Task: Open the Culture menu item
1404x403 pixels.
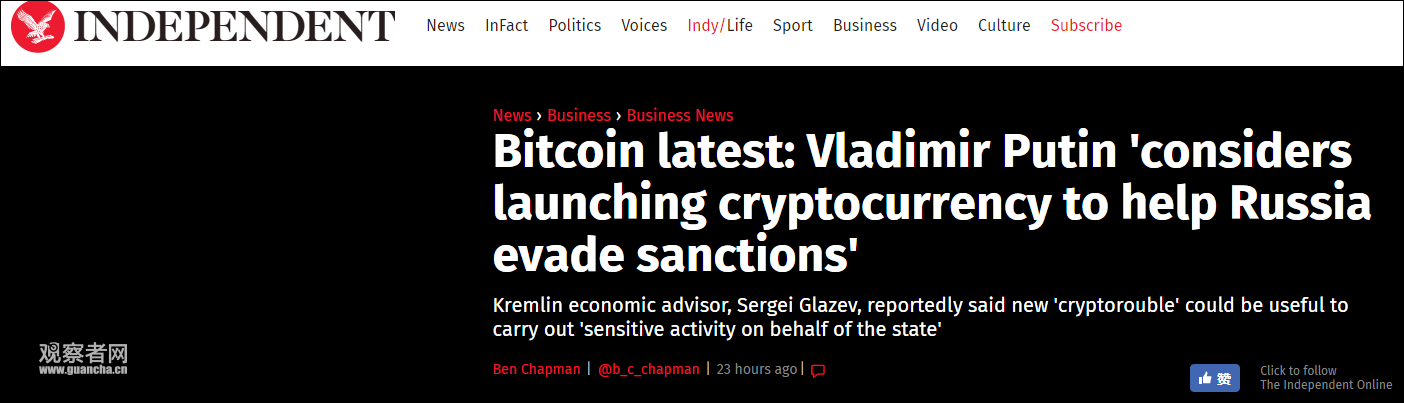Action: coord(1004,25)
